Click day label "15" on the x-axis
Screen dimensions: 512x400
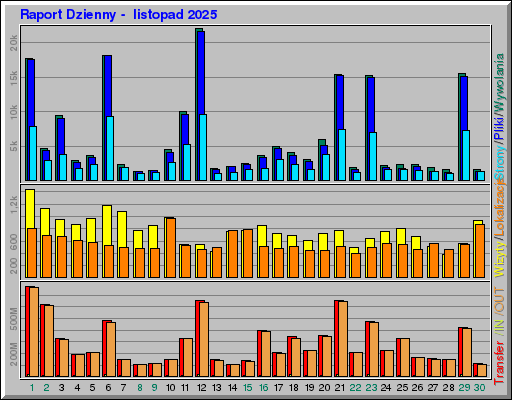248,388
